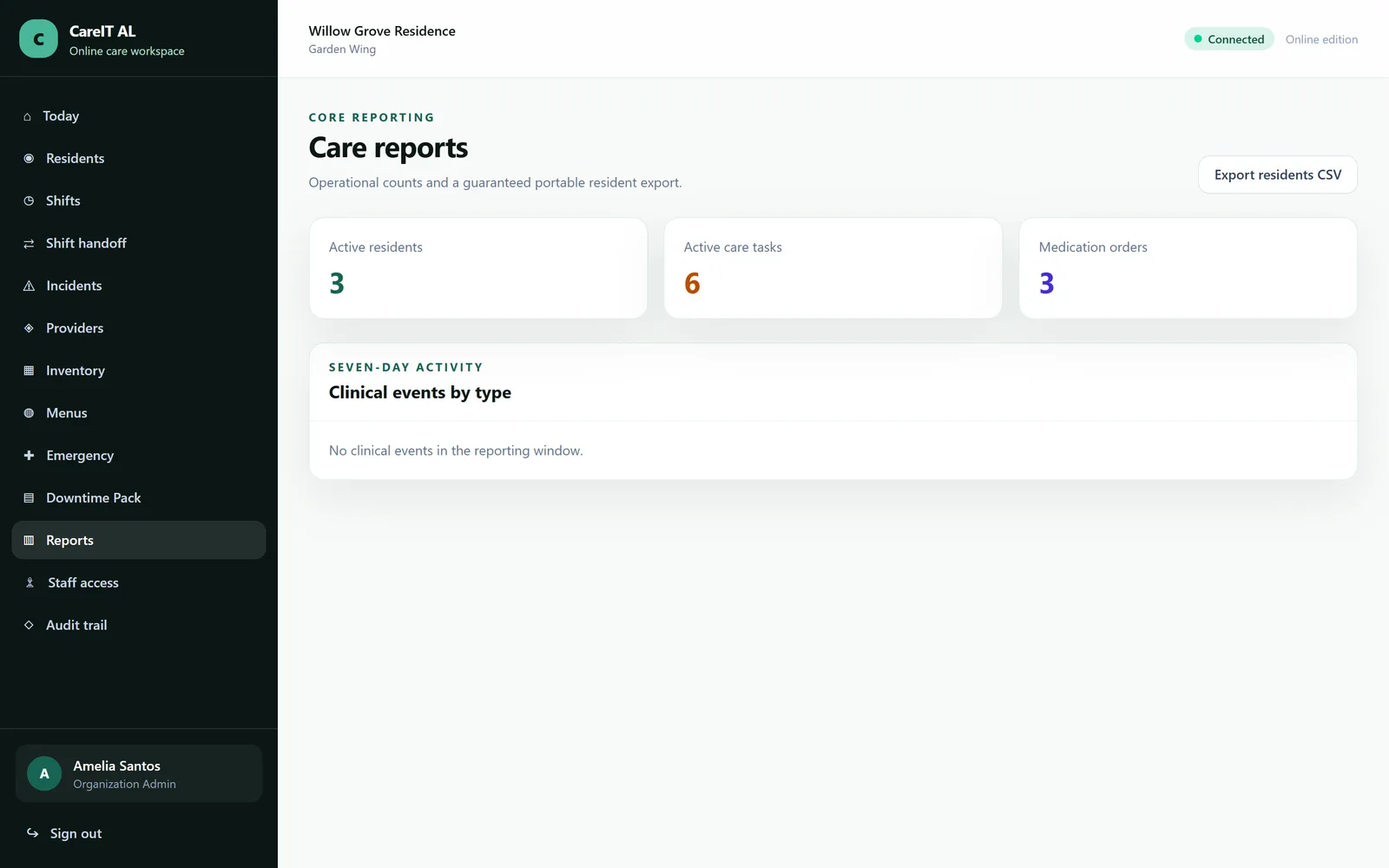Select Providers label in sidebar
Viewport: 1389px width, 868px height.
(x=75, y=329)
